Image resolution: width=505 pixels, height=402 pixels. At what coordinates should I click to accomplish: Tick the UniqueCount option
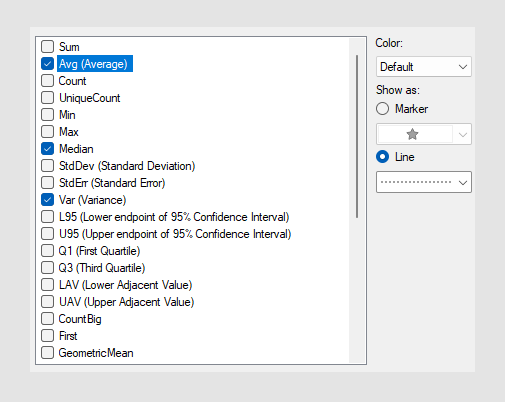click(47, 98)
